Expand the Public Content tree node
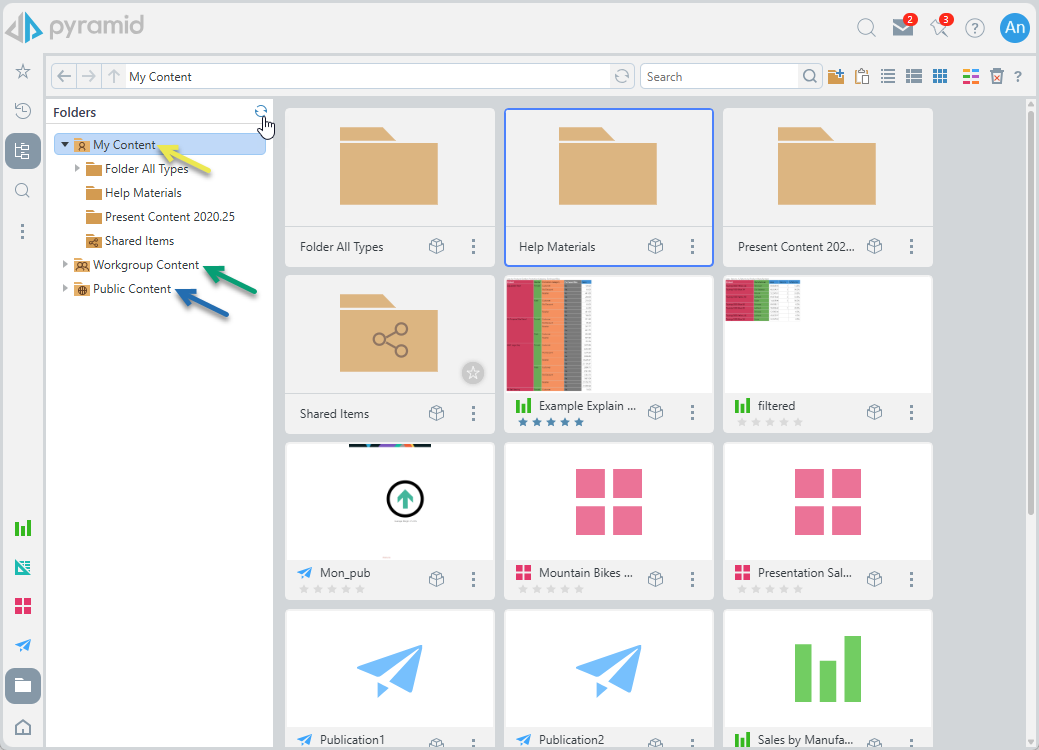 click(x=66, y=289)
